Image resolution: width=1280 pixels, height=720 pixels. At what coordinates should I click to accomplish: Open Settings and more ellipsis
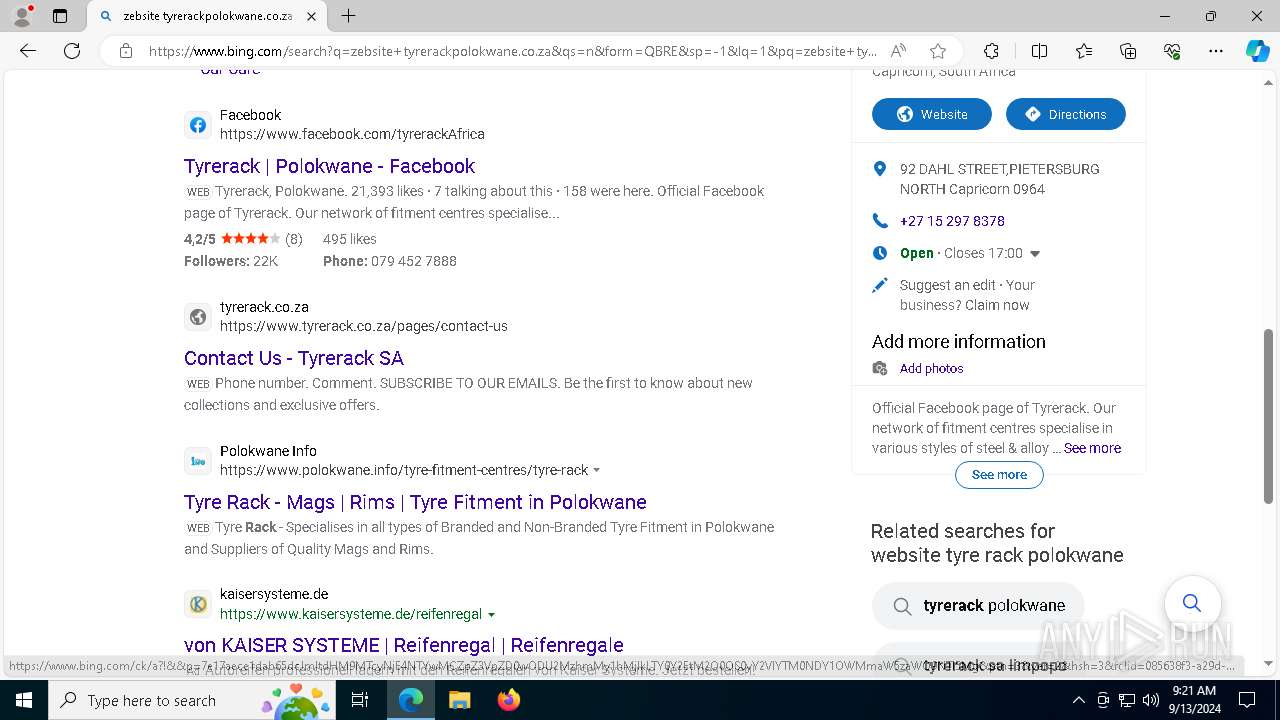tap(1216, 51)
